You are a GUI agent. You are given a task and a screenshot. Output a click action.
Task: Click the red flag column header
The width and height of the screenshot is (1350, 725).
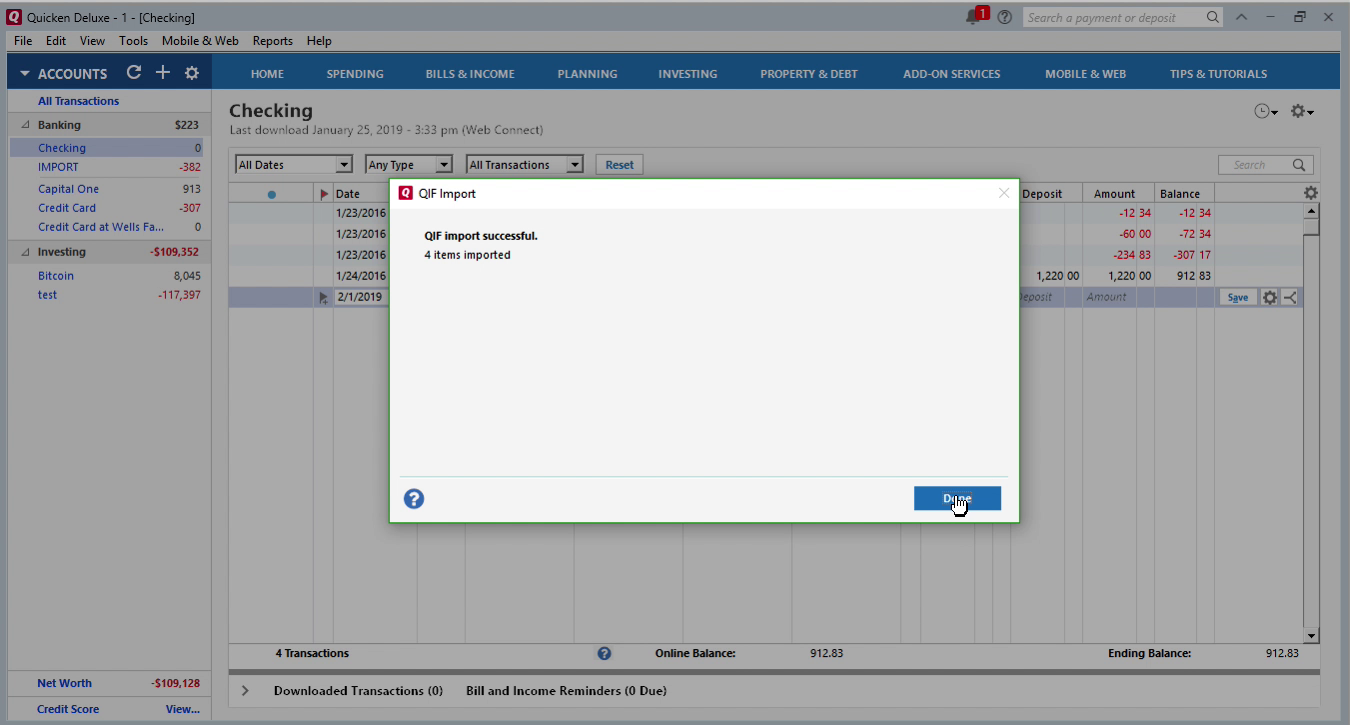(x=323, y=194)
